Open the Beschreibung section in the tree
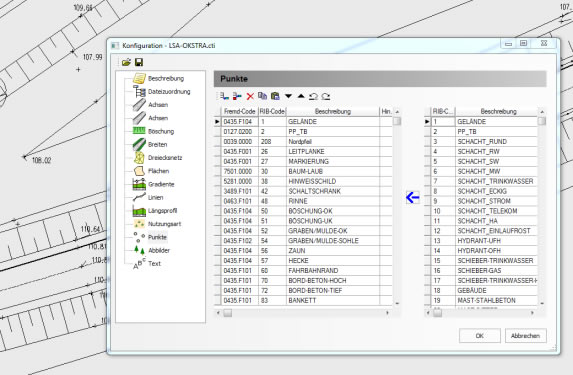Viewport: 573px width, 375px height. (x=166, y=78)
